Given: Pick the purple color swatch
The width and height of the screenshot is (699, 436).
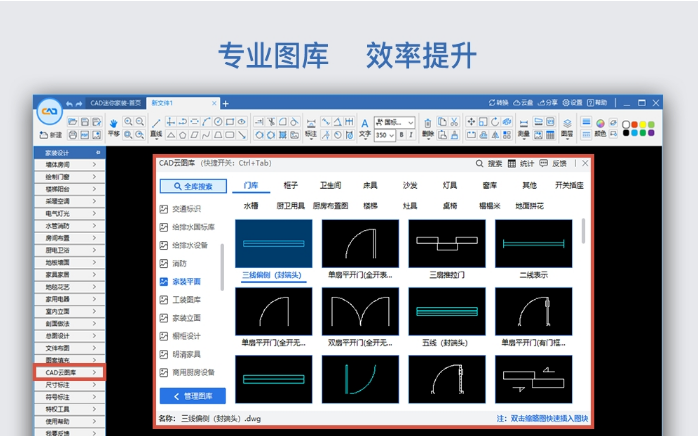Looking at the screenshot, I should click(x=651, y=133).
